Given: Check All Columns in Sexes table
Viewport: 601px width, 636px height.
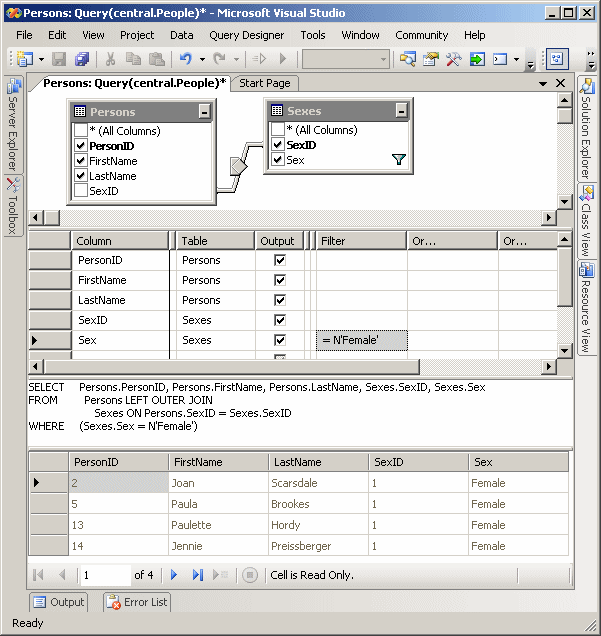Looking at the screenshot, I should [x=278, y=130].
